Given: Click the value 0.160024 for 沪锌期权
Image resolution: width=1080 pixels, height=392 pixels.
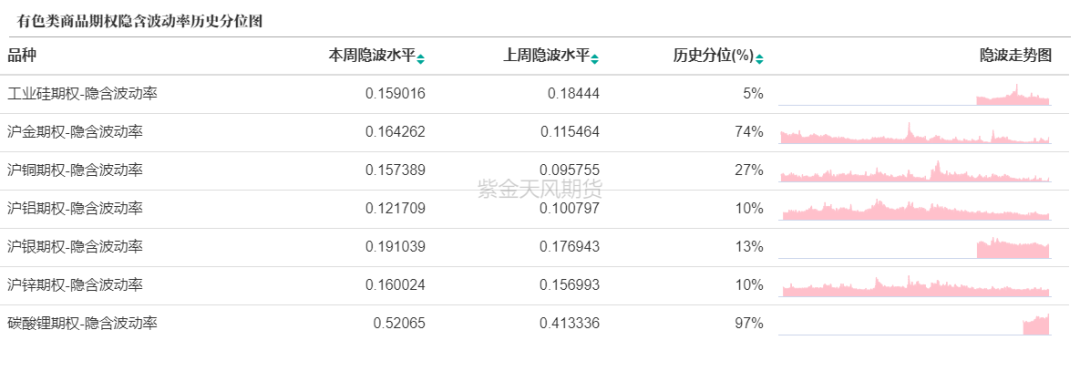Looking at the screenshot, I should 395,285.
